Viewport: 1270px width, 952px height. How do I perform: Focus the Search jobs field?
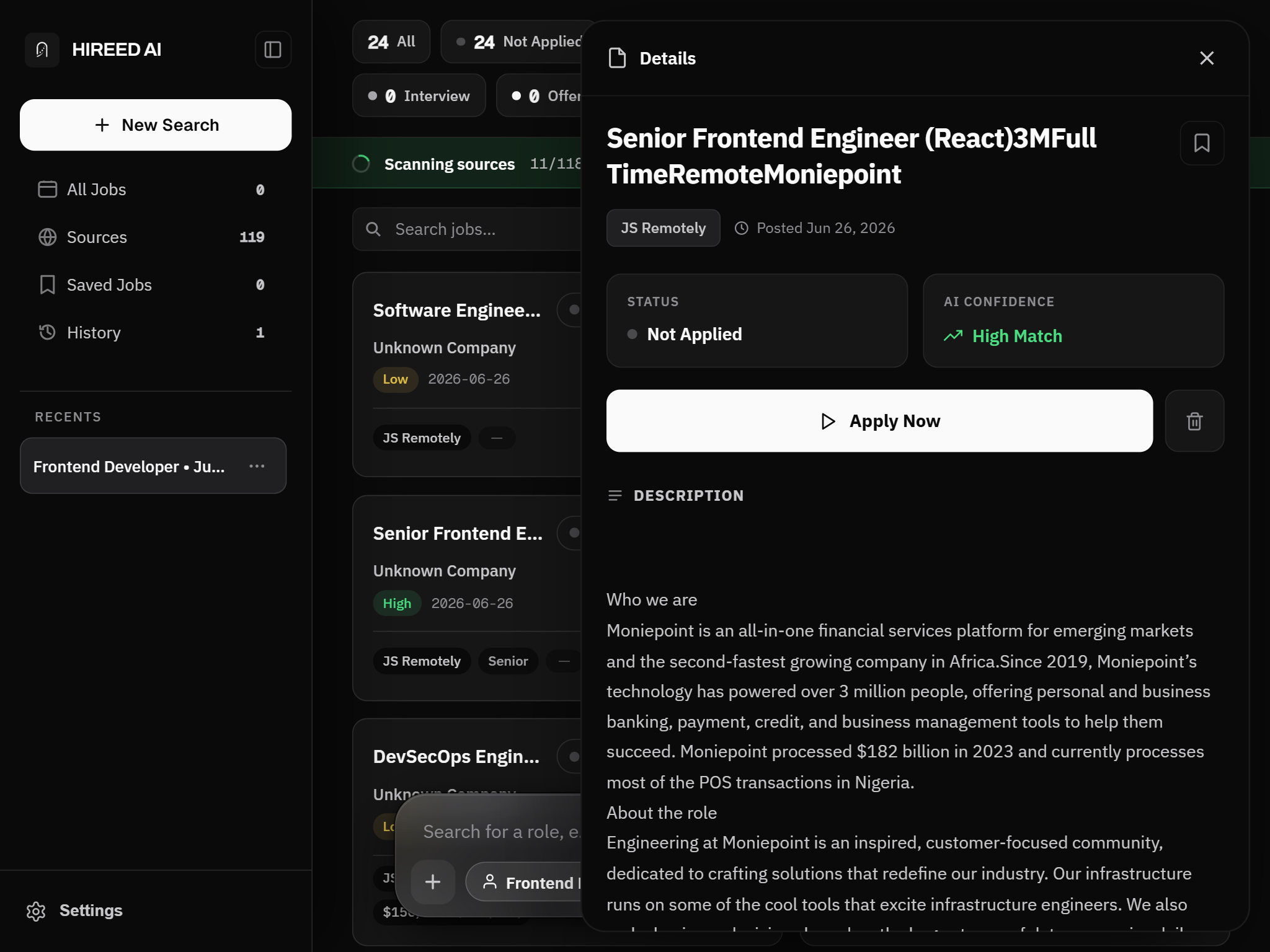coord(467,229)
